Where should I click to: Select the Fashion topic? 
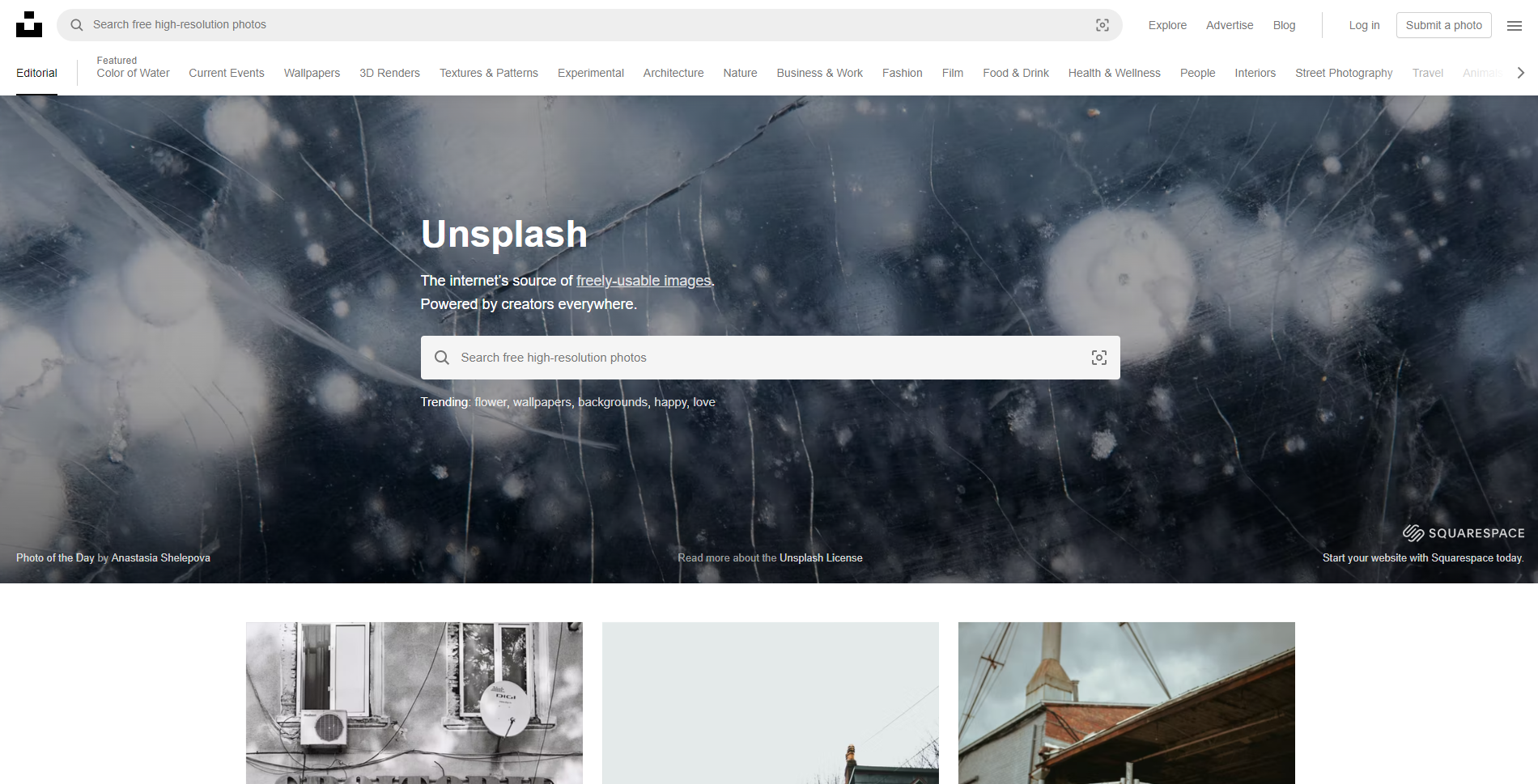[903, 73]
